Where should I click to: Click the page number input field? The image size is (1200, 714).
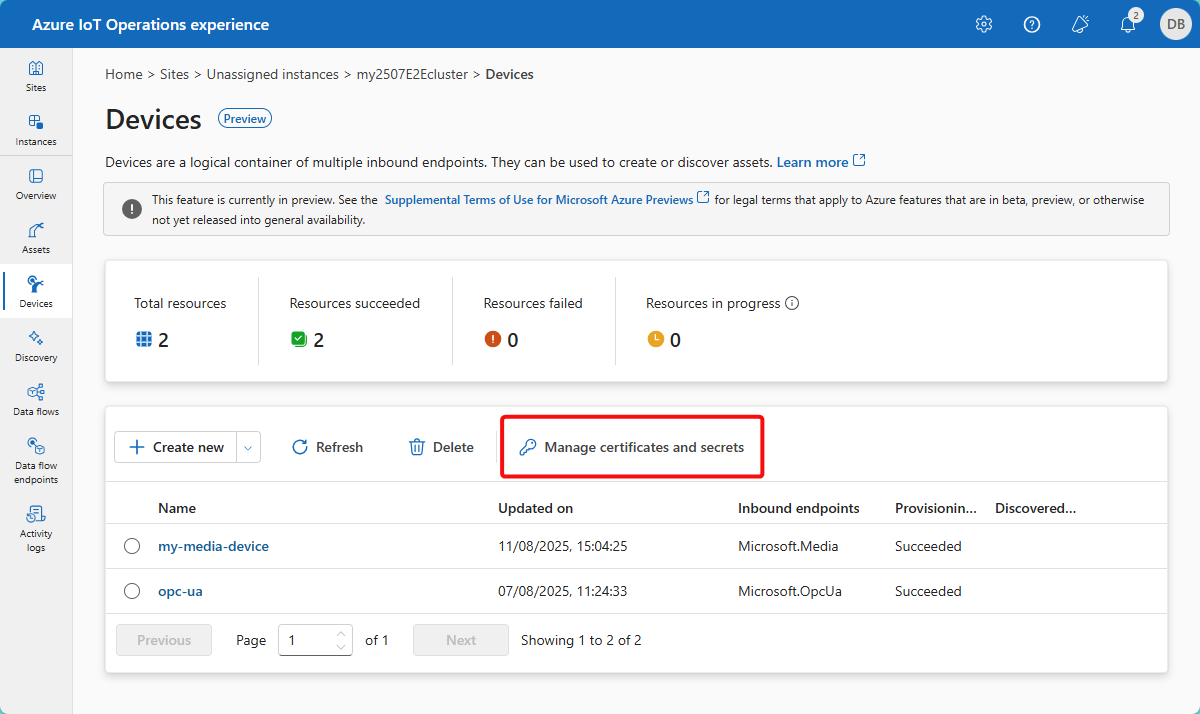pyautogui.click(x=306, y=640)
